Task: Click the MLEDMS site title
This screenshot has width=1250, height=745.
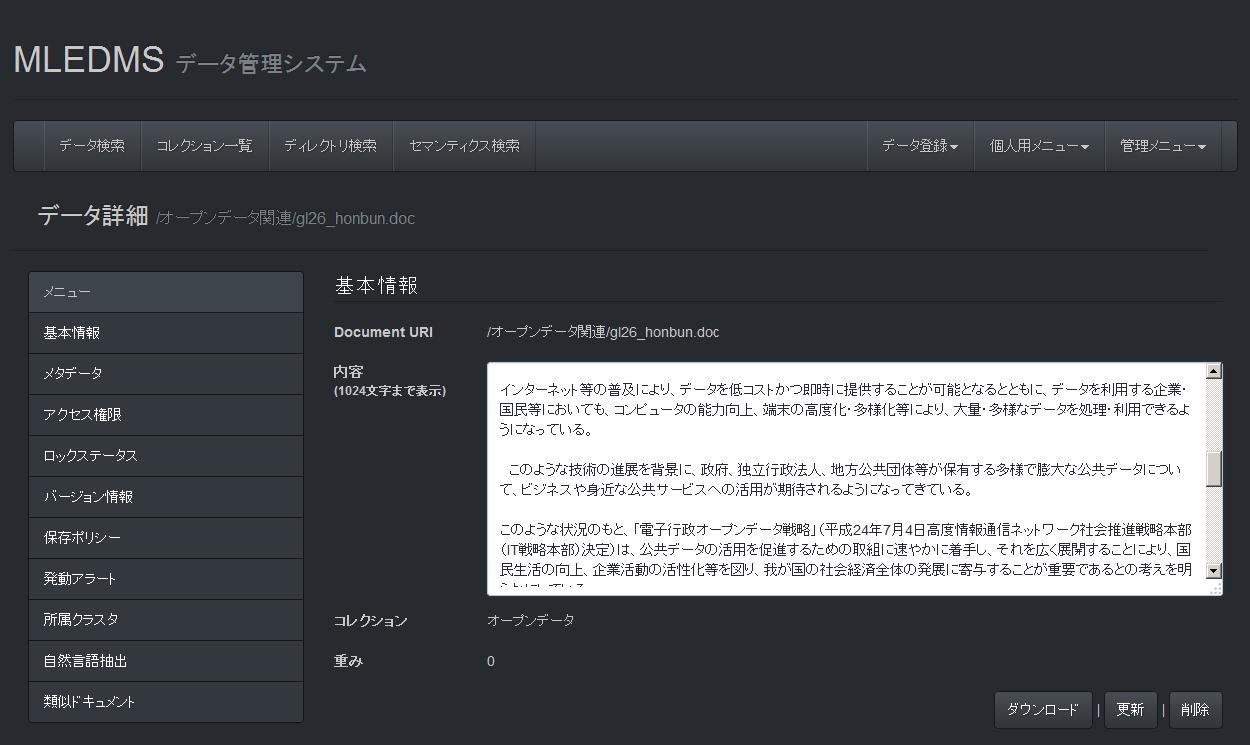Action: tap(89, 60)
